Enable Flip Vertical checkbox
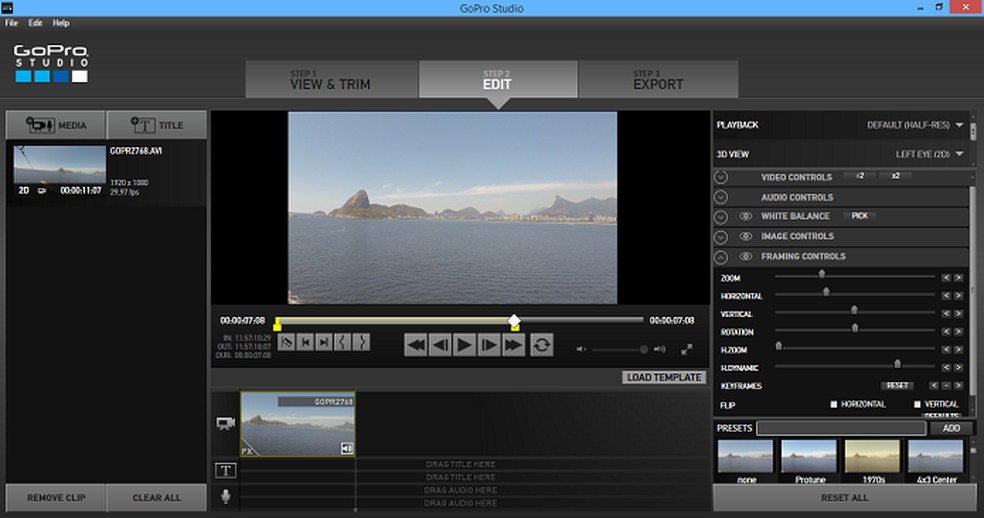Viewport: 984px width, 518px height. click(917, 404)
